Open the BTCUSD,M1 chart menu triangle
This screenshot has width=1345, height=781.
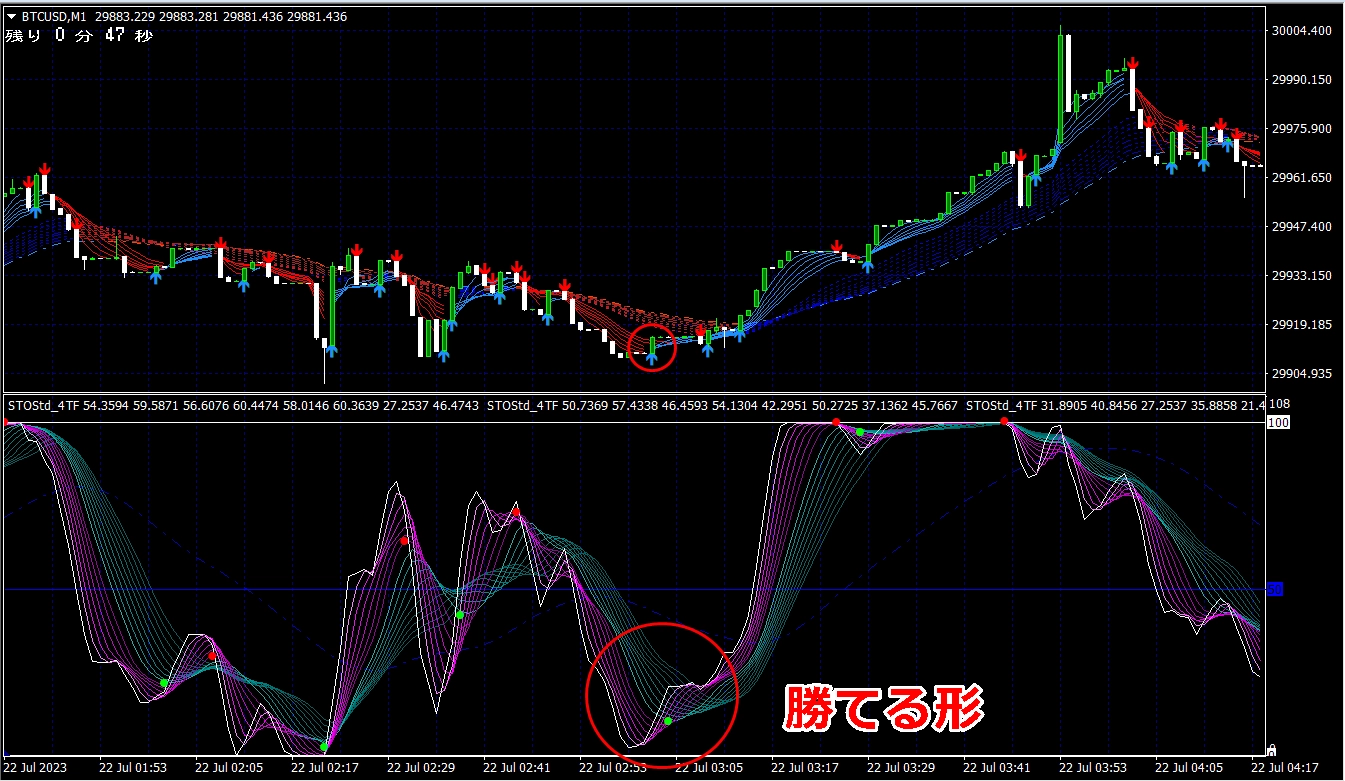coord(11,16)
